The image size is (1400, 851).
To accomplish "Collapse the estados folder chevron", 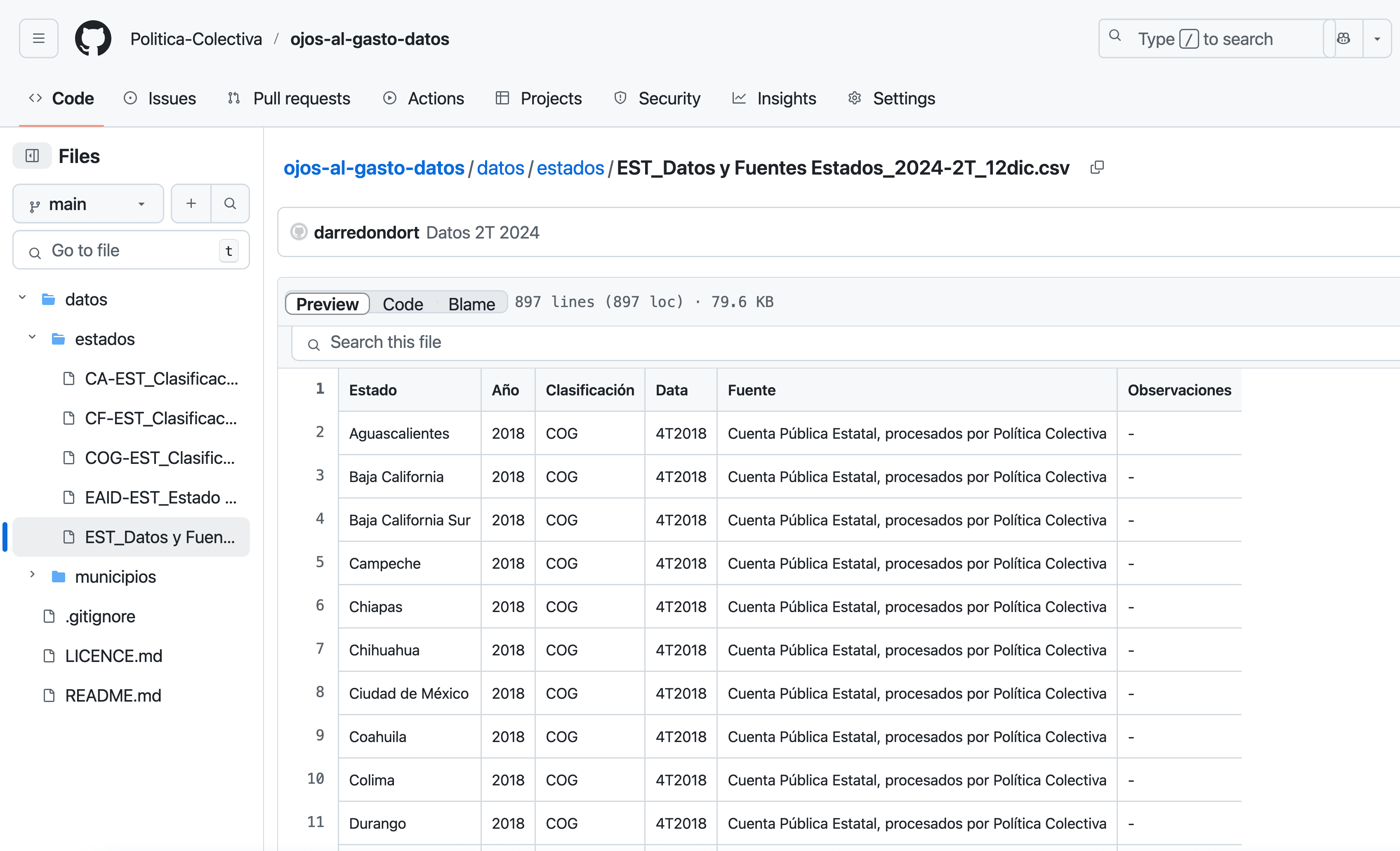I will point(33,338).
